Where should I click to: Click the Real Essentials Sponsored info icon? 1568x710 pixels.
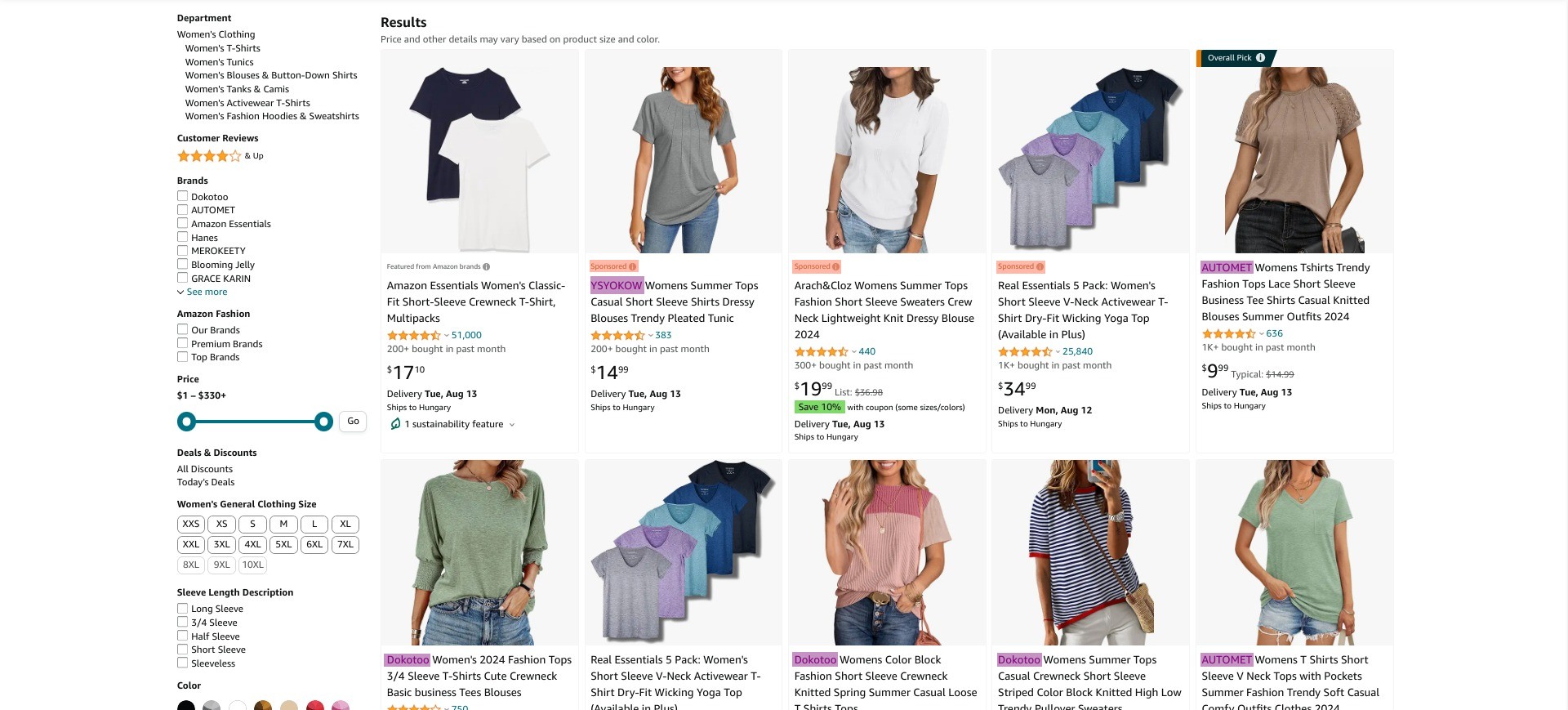(x=1040, y=266)
